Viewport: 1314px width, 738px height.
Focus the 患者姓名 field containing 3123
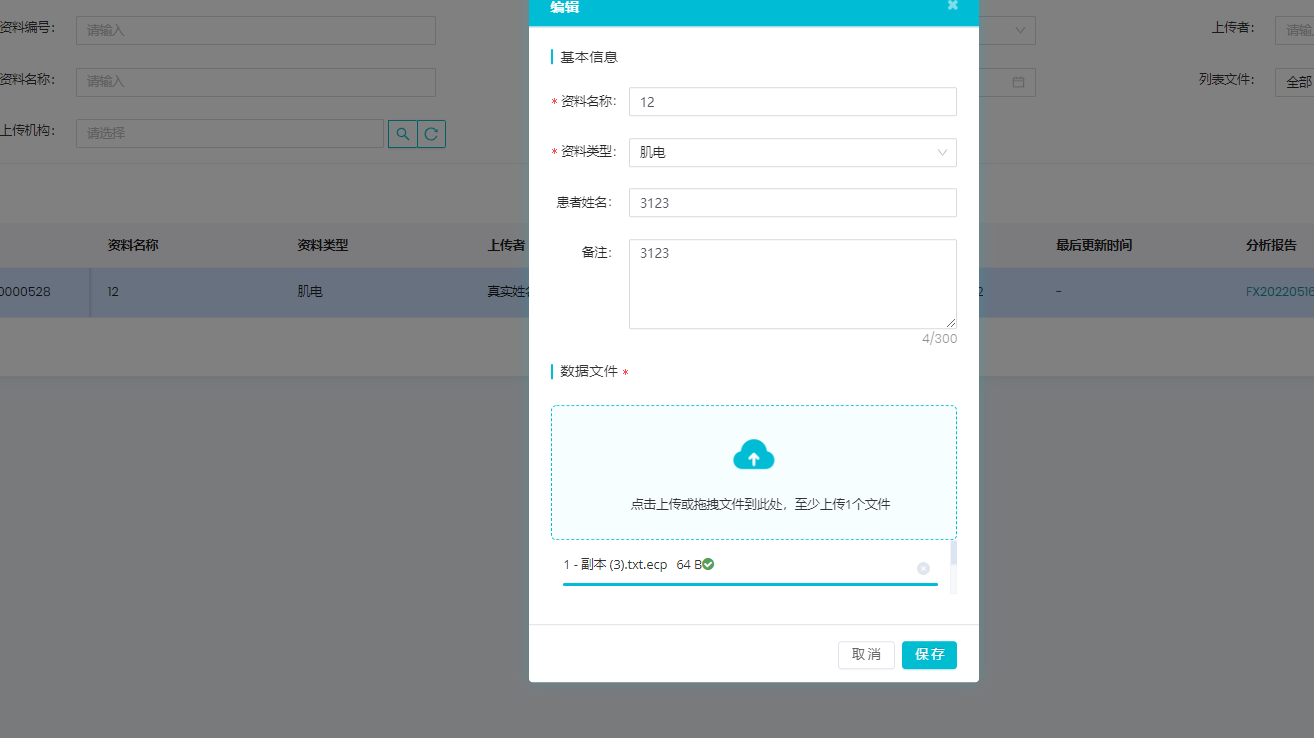793,202
